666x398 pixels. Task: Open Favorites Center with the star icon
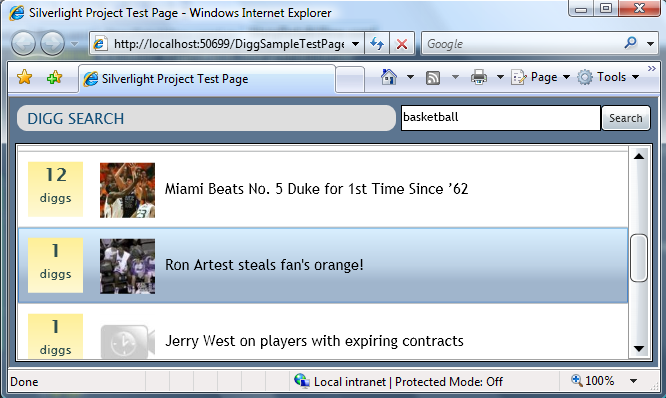coord(25,77)
